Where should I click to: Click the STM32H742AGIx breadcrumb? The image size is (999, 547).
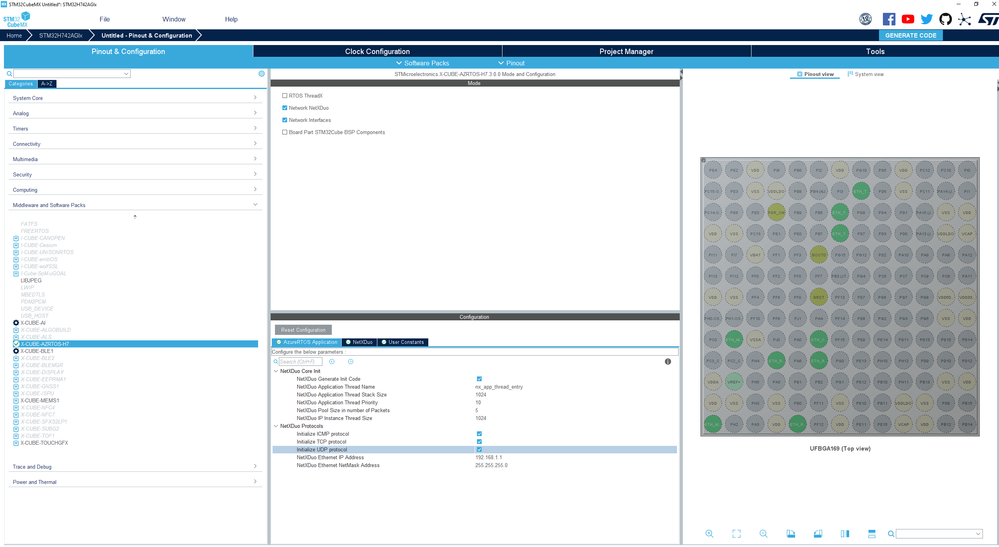[61, 35]
